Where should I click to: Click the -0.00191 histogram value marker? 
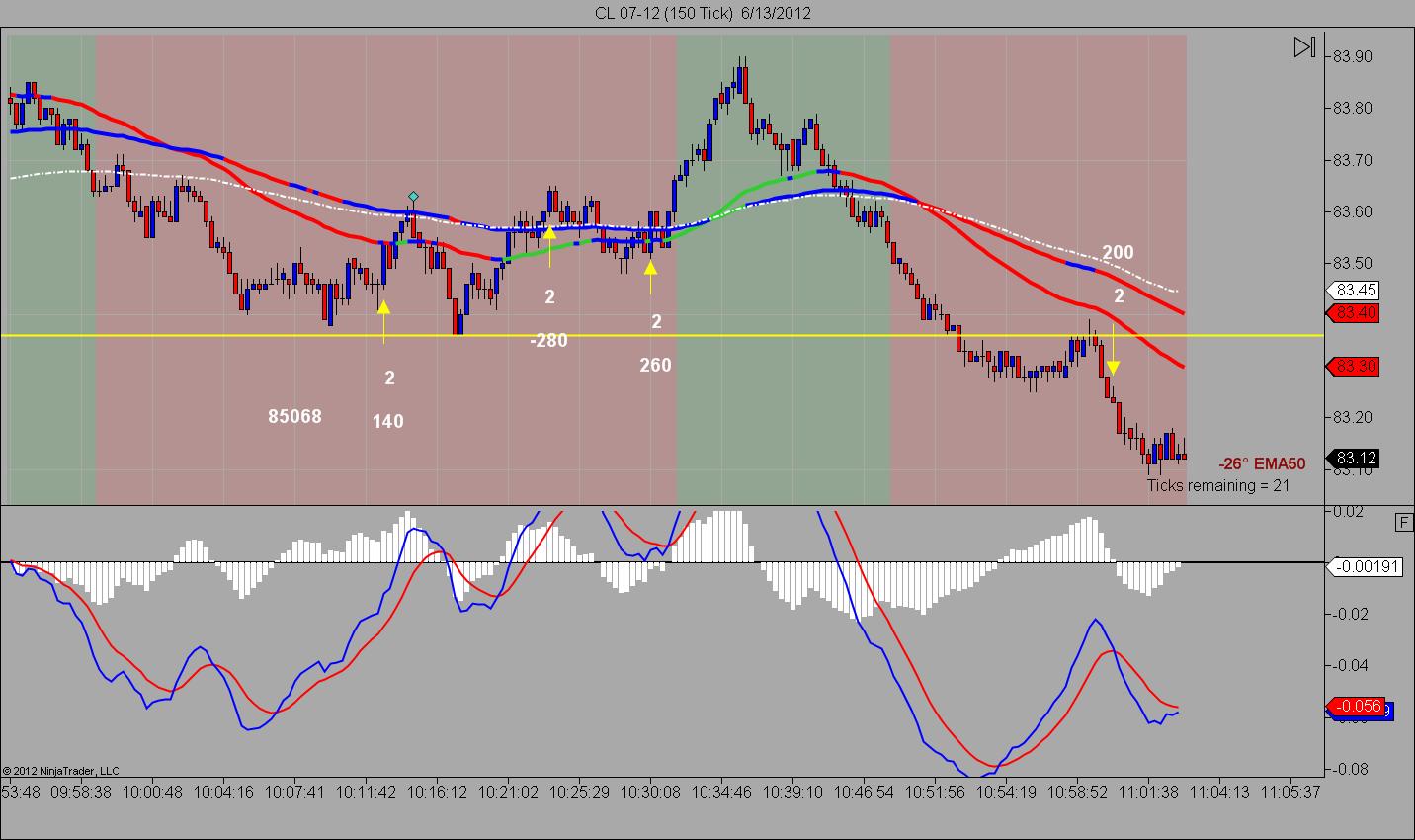pos(1366,567)
